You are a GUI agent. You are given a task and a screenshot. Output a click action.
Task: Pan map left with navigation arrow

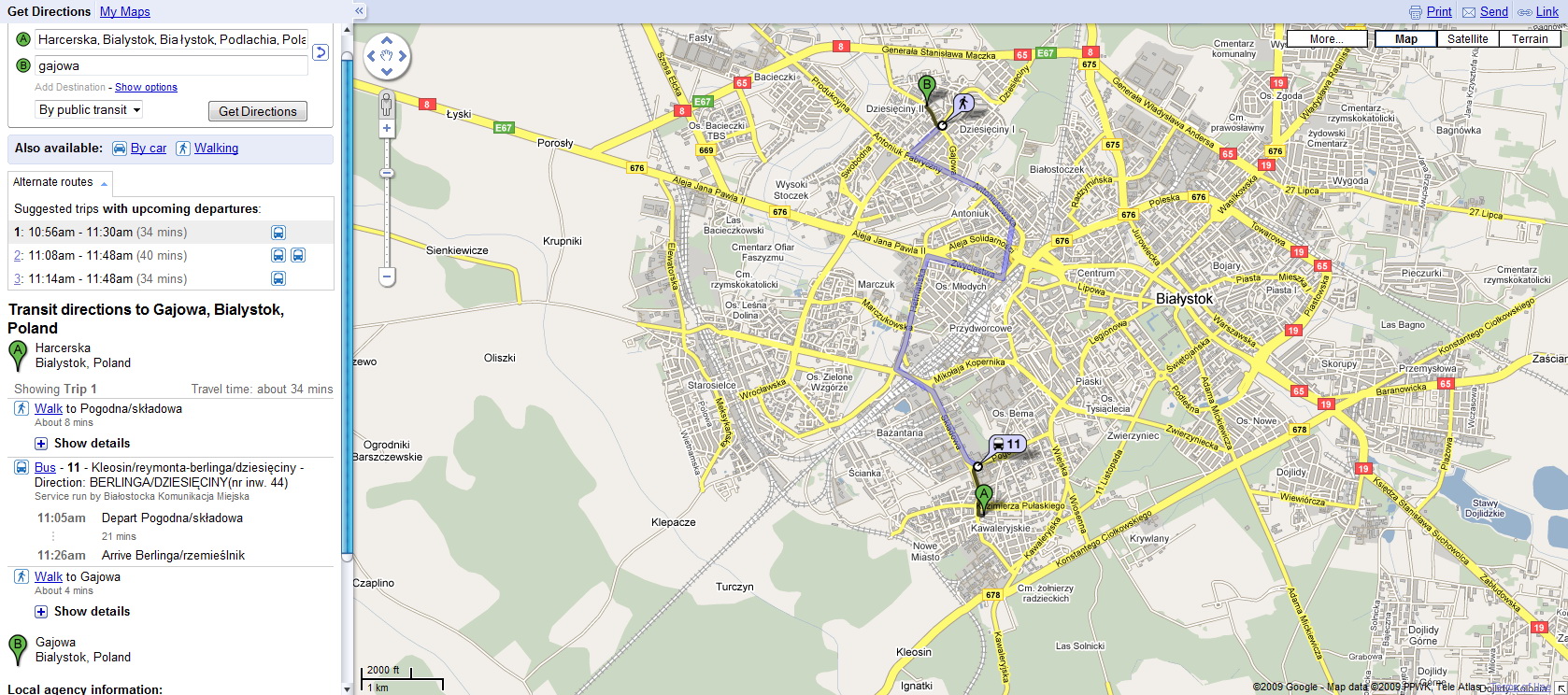[x=371, y=56]
